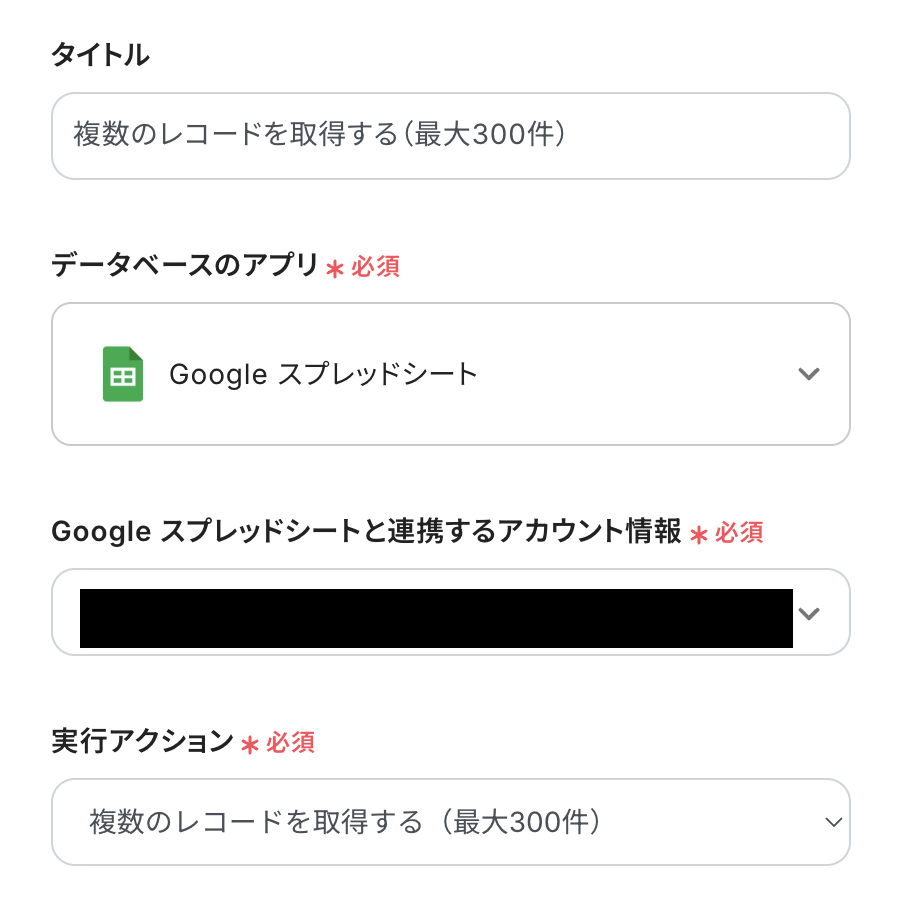Click 必須 tag next to アカウント情報
The width and height of the screenshot is (909, 924).
[739, 533]
